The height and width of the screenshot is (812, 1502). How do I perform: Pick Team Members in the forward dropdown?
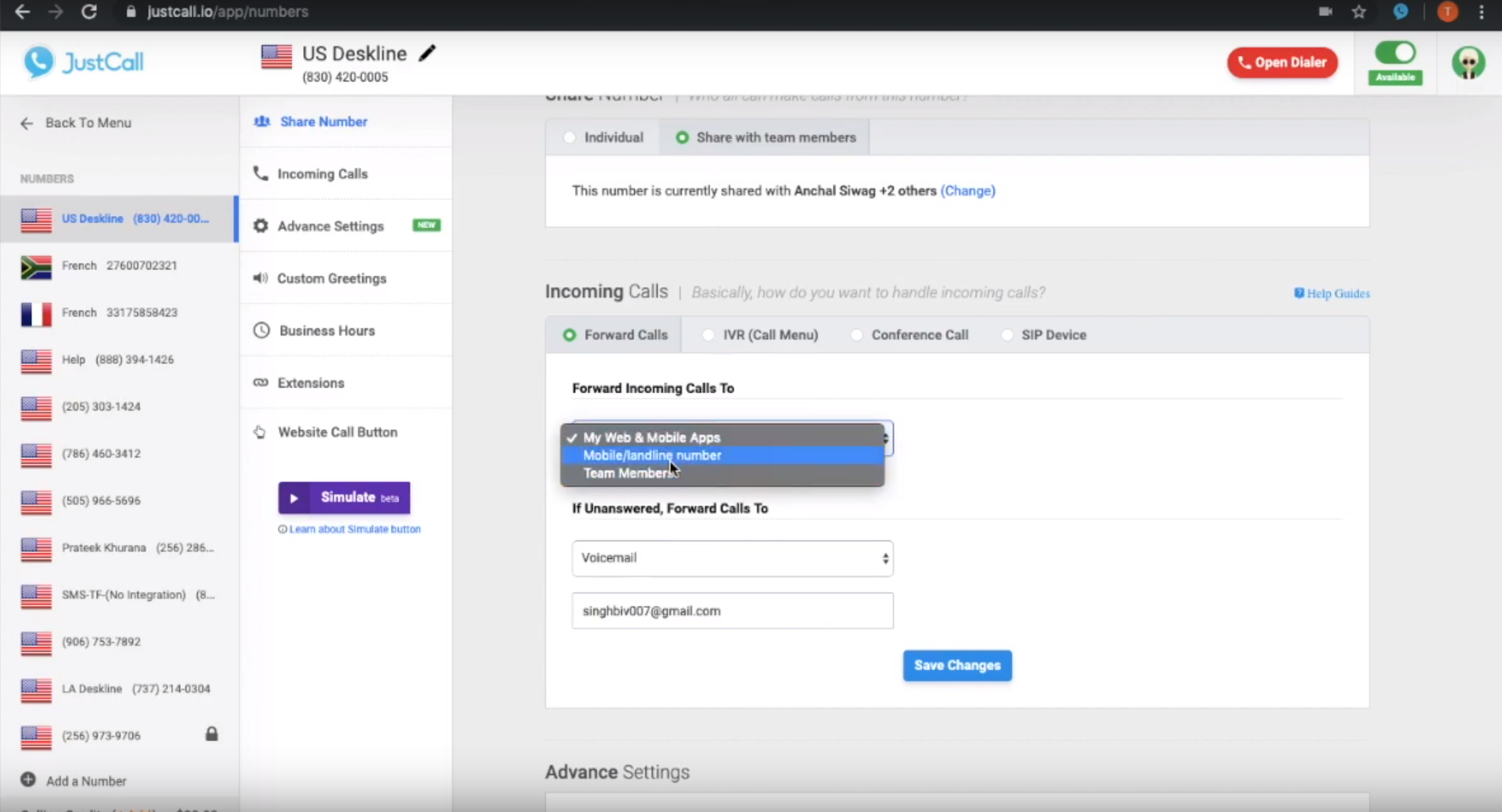627,473
